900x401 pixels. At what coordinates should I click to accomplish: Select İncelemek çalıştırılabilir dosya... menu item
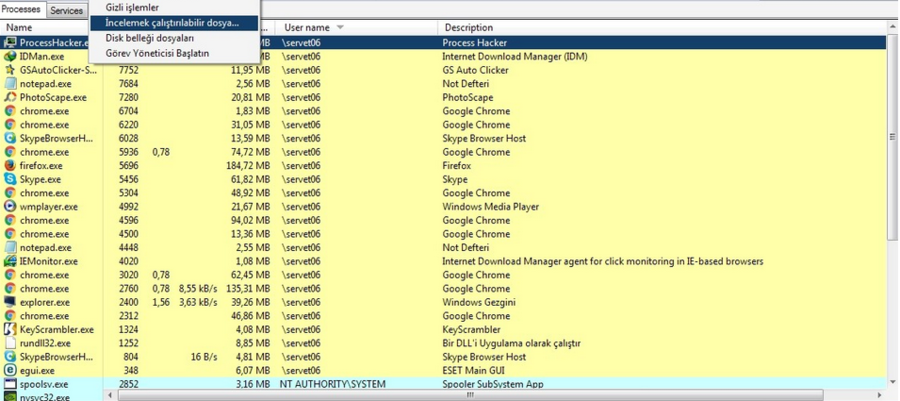click(173, 23)
